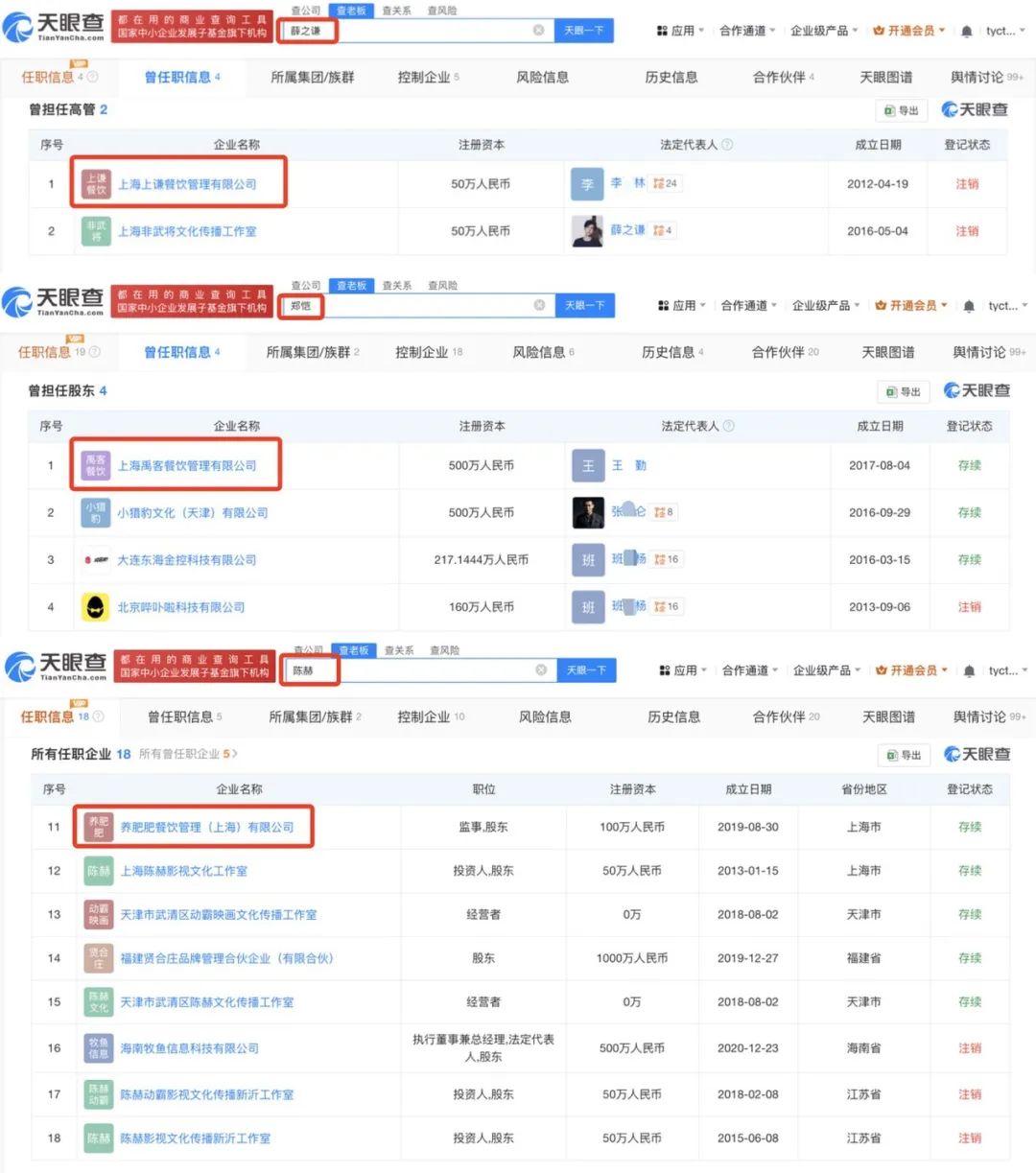1036x1173 pixels.
Task: Click the 薛之谦 photo avatar in the legal representative column
Action: (x=587, y=231)
